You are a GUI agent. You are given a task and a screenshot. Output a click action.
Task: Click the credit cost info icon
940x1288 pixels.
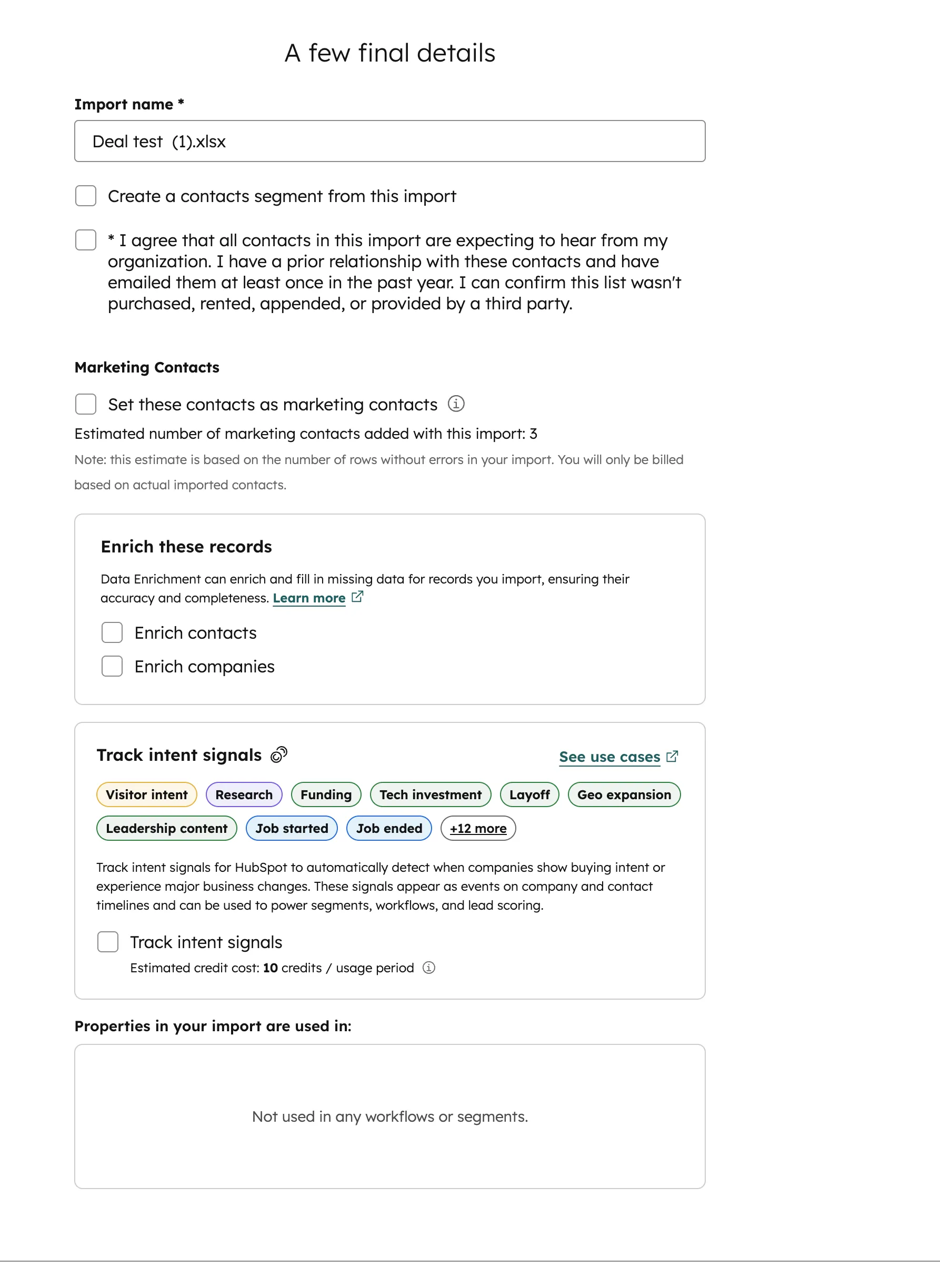(429, 967)
